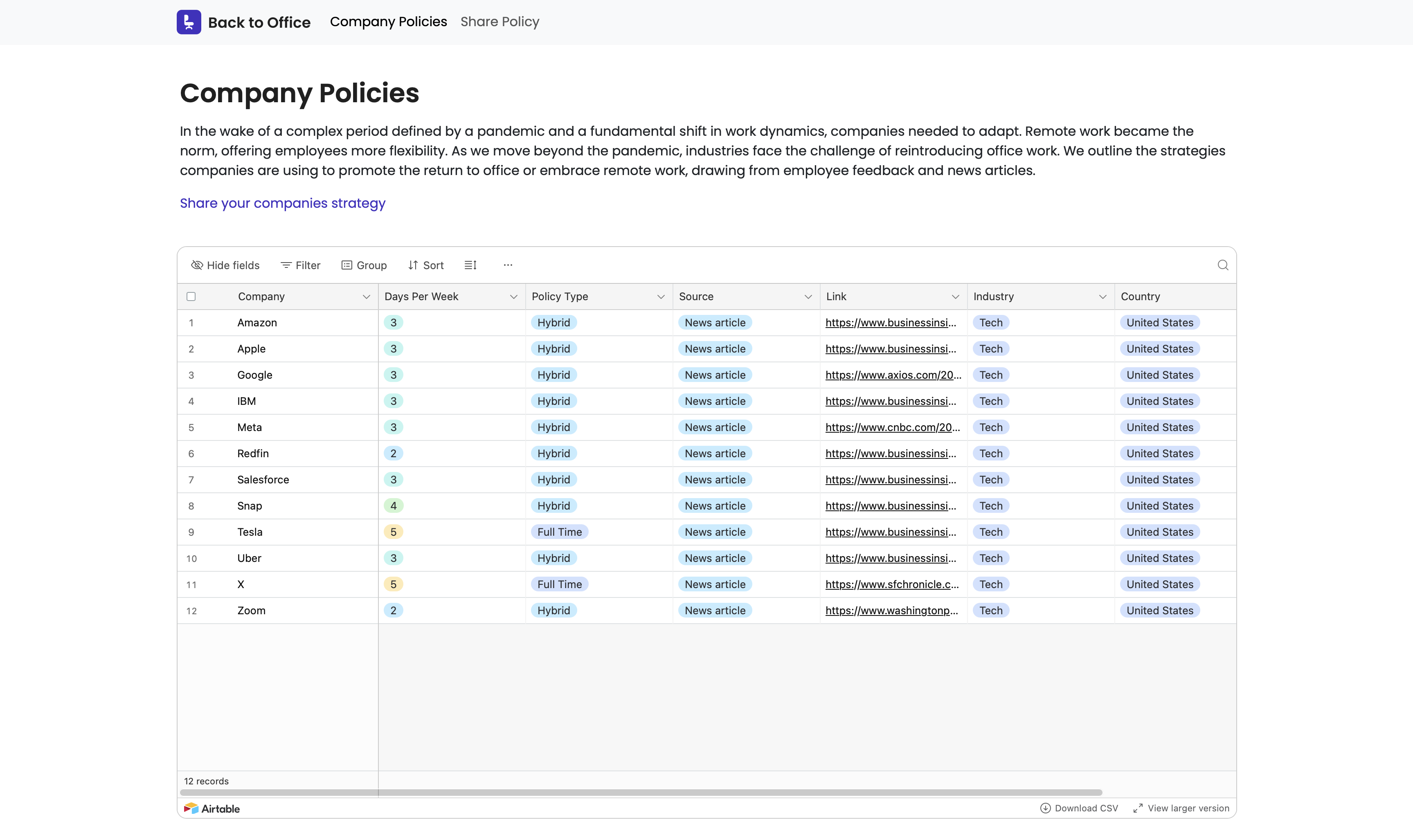Expand the Days Per Week column dropdown

pyautogui.click(x=513, y=296)
